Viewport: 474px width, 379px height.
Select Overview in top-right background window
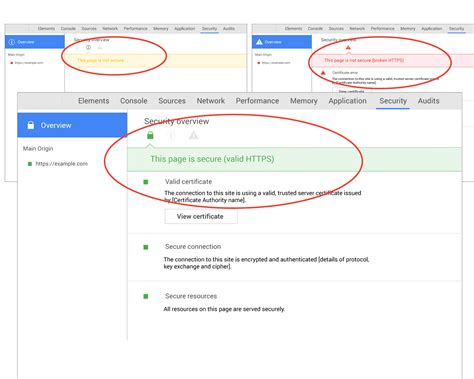pos(282,42)
